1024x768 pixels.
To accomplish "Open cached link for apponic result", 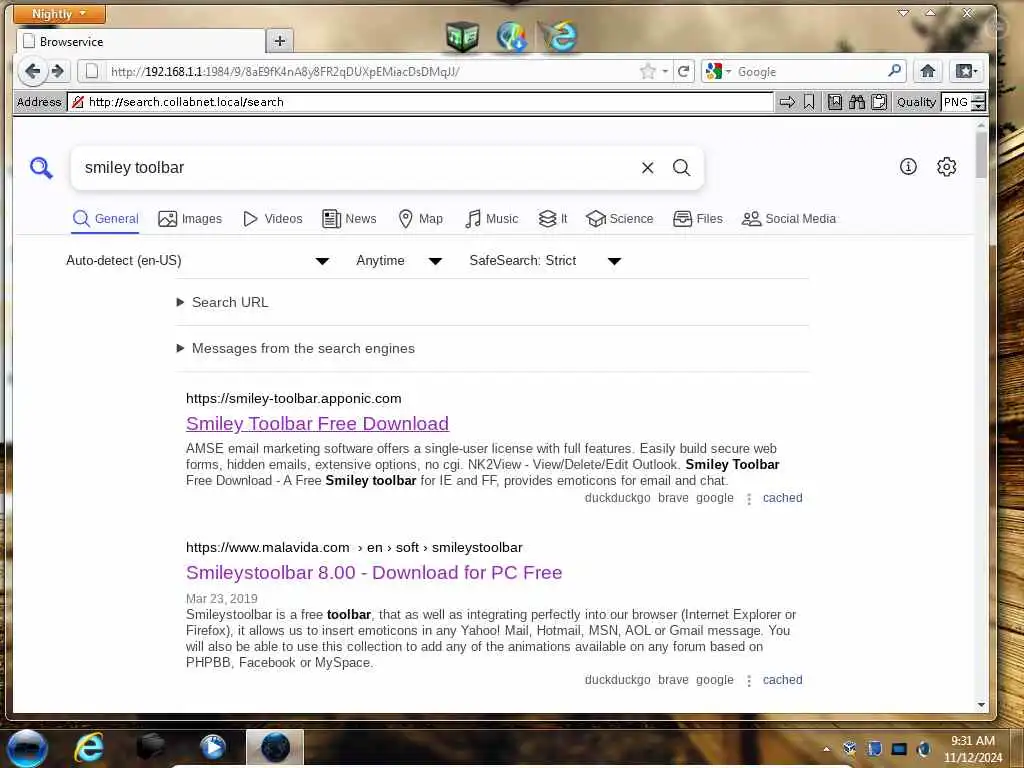I will point(782,498).
